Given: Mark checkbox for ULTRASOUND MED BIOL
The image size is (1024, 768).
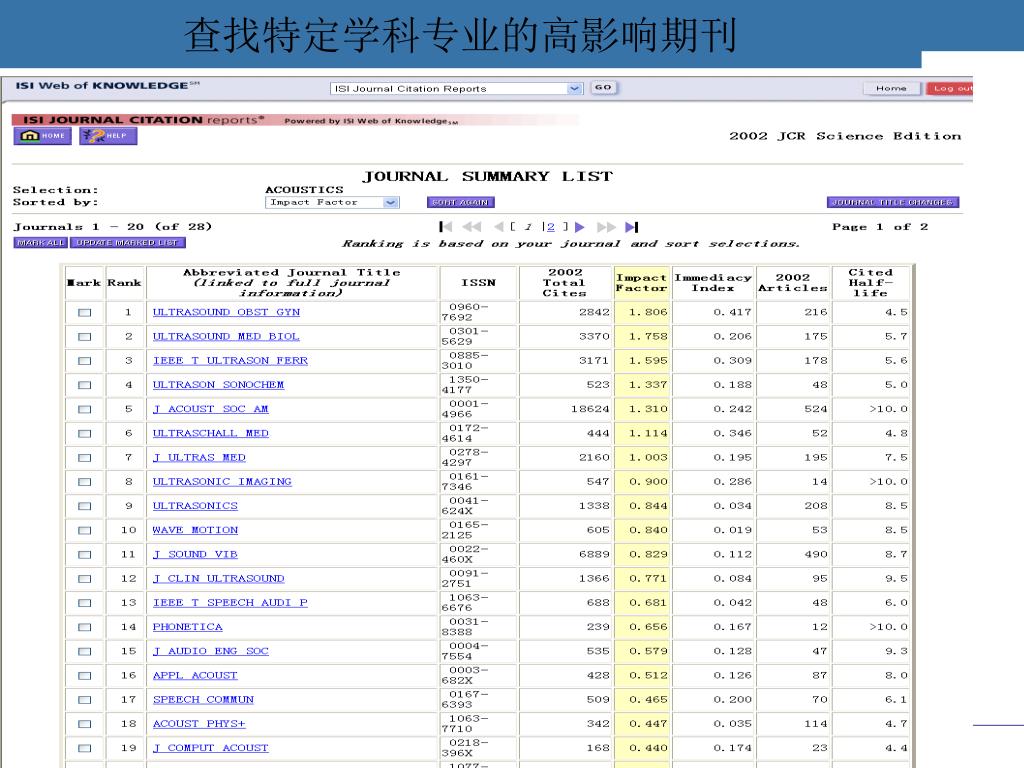Looking at the screenshot, I should (85, 336).
